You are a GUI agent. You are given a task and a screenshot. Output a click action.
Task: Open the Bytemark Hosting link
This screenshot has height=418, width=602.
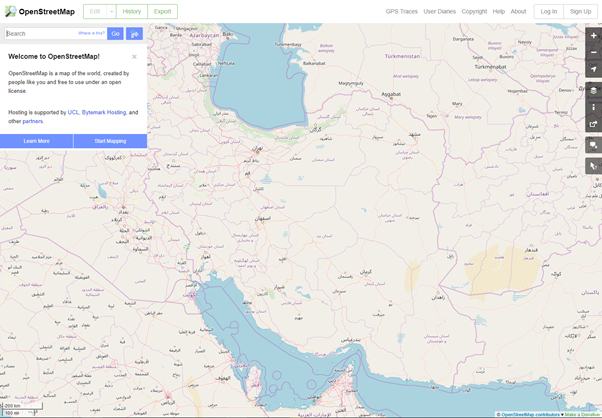pos(104,112)
